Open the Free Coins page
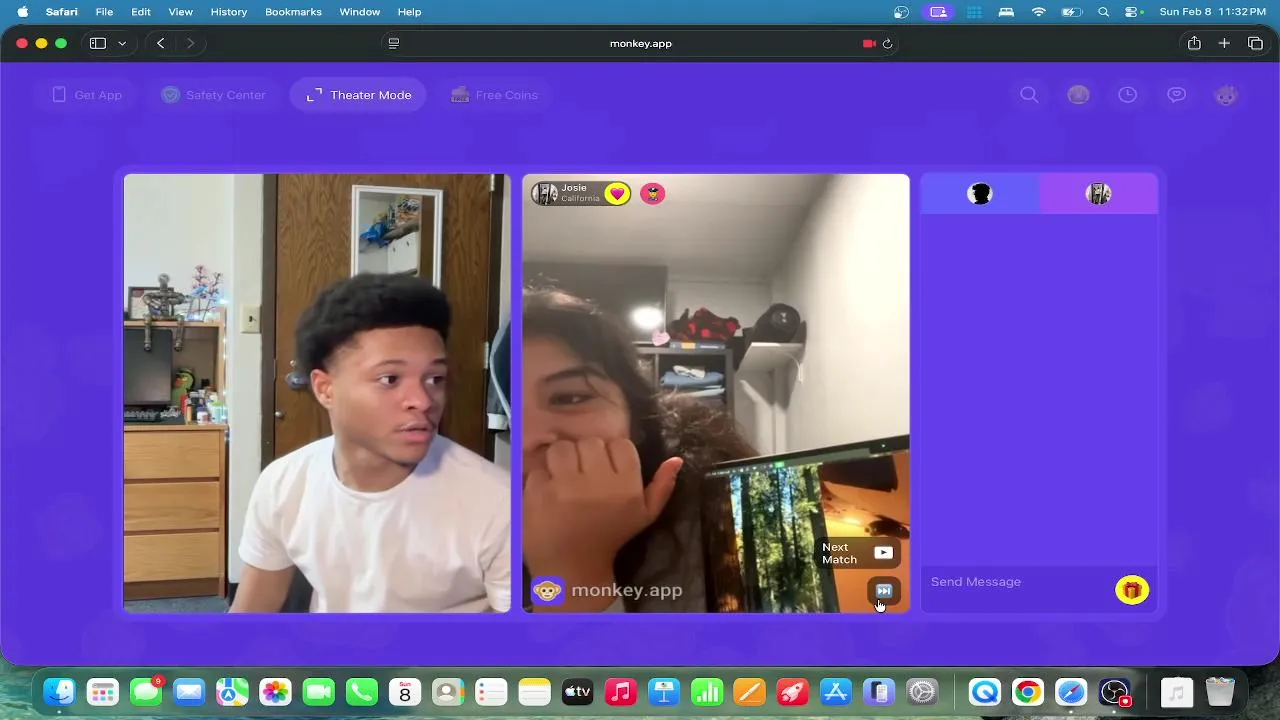Screen dimensions: 1280x720 [x=495, y=95]
